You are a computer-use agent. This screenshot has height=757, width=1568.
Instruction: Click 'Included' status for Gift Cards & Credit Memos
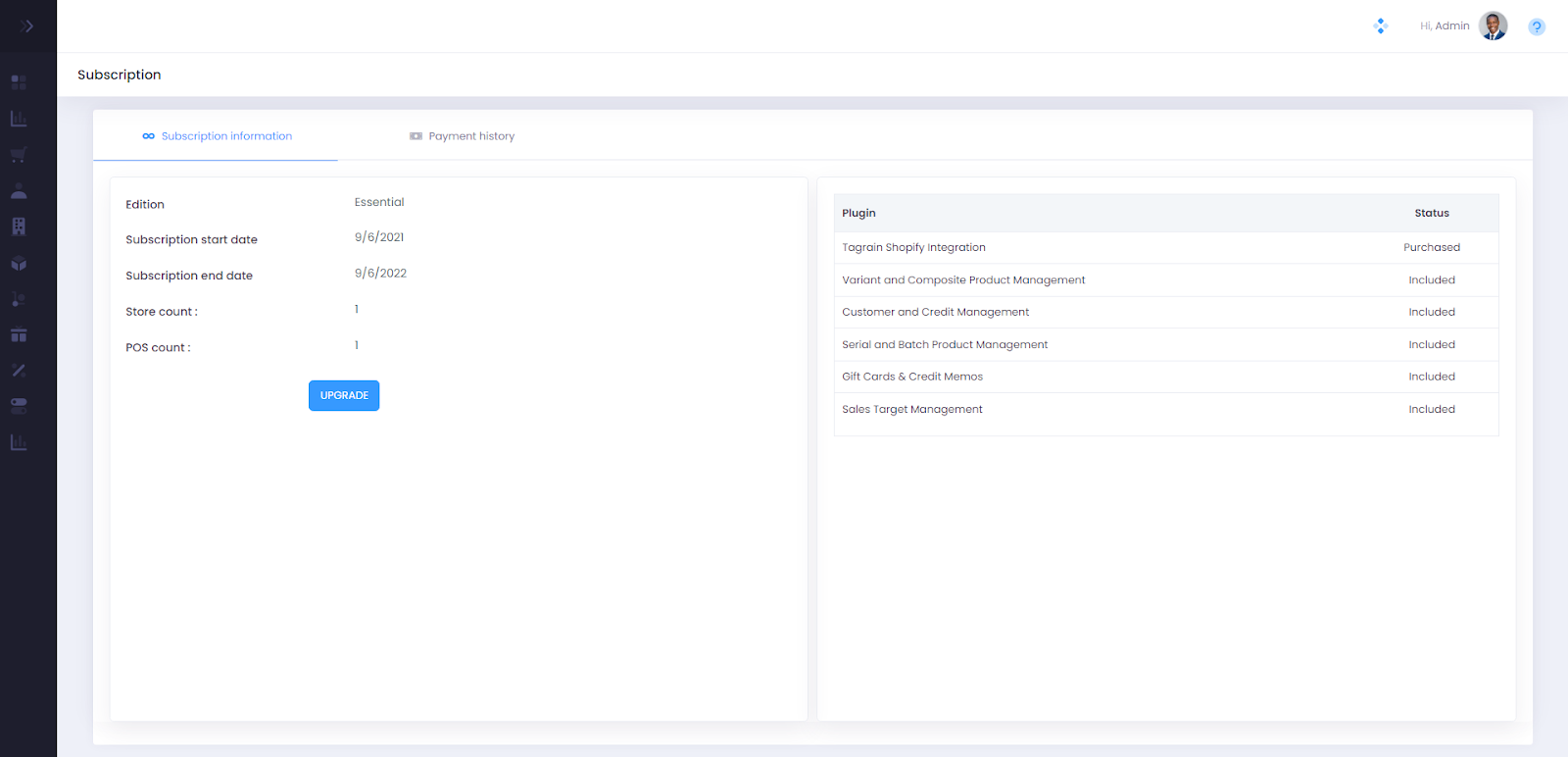[x=1432, y=378]
